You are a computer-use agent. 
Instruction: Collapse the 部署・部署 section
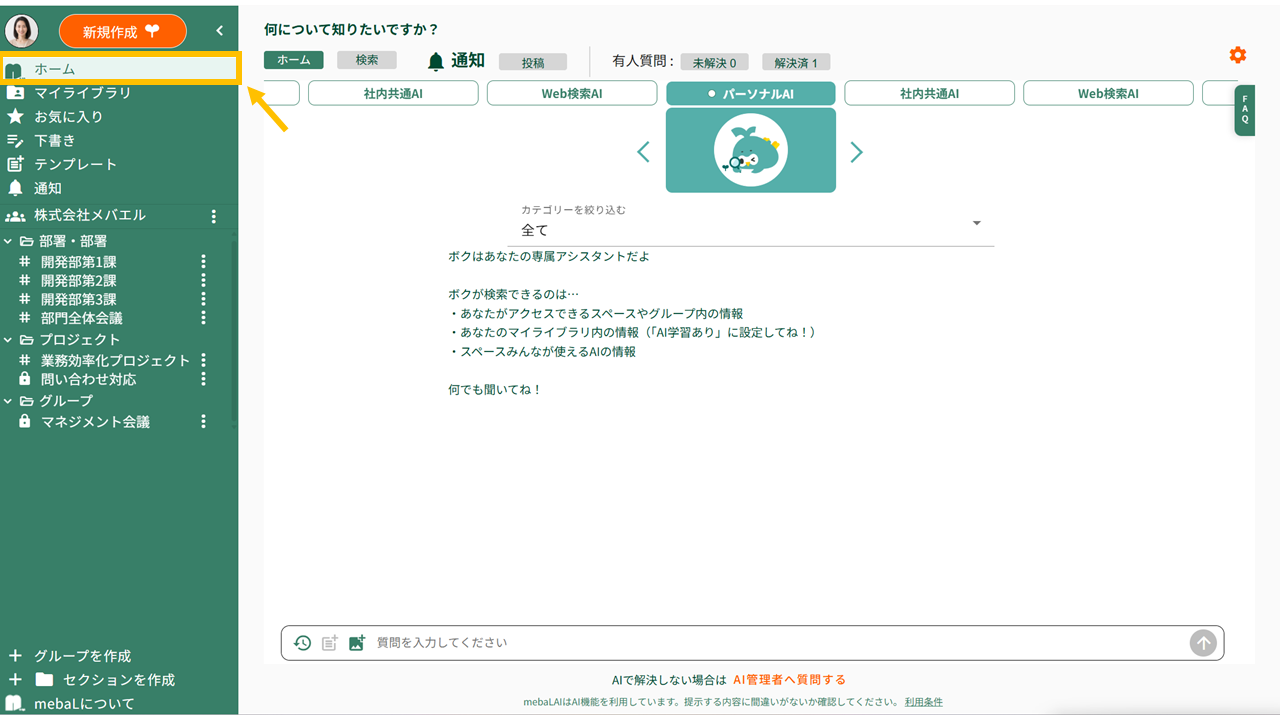tap(8, 241)
